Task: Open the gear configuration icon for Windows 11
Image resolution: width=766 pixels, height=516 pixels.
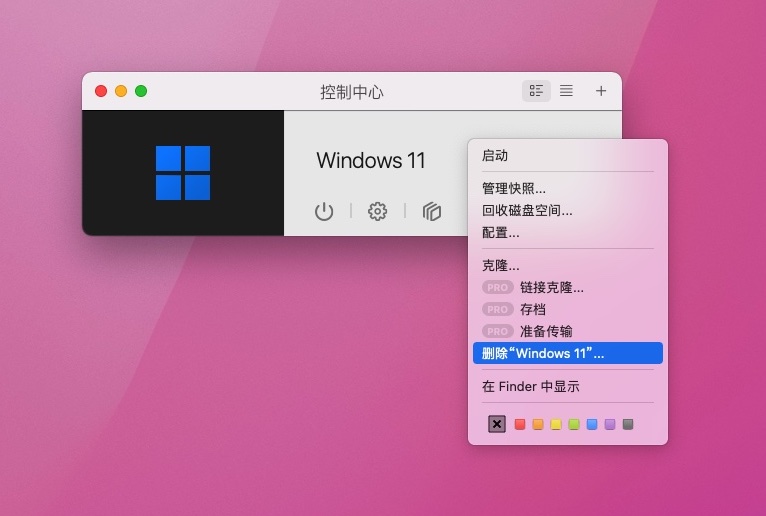Action: coord(377,211)
